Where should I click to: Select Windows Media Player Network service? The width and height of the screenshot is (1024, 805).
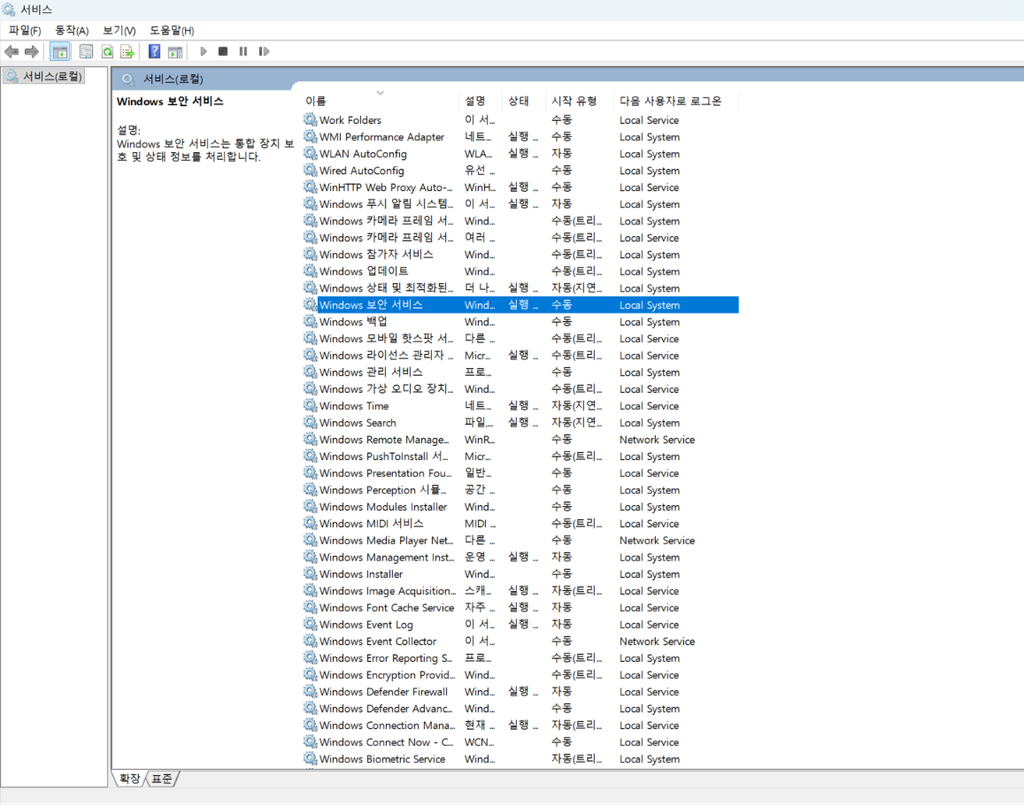tap(520, 540)
